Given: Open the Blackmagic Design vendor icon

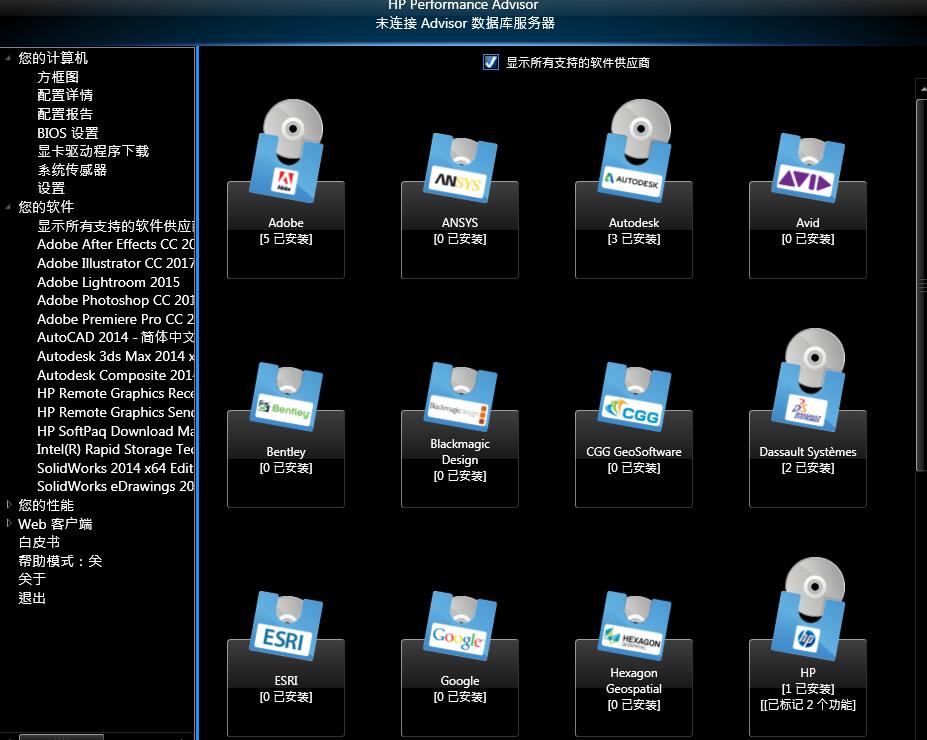Looking at the screenshot, I should click(460, 397).
